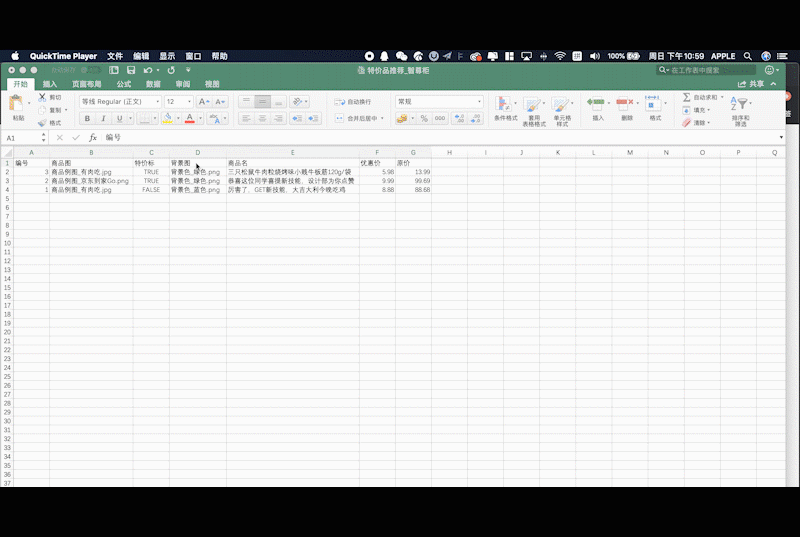Apply red font color A

coord(190,118)
